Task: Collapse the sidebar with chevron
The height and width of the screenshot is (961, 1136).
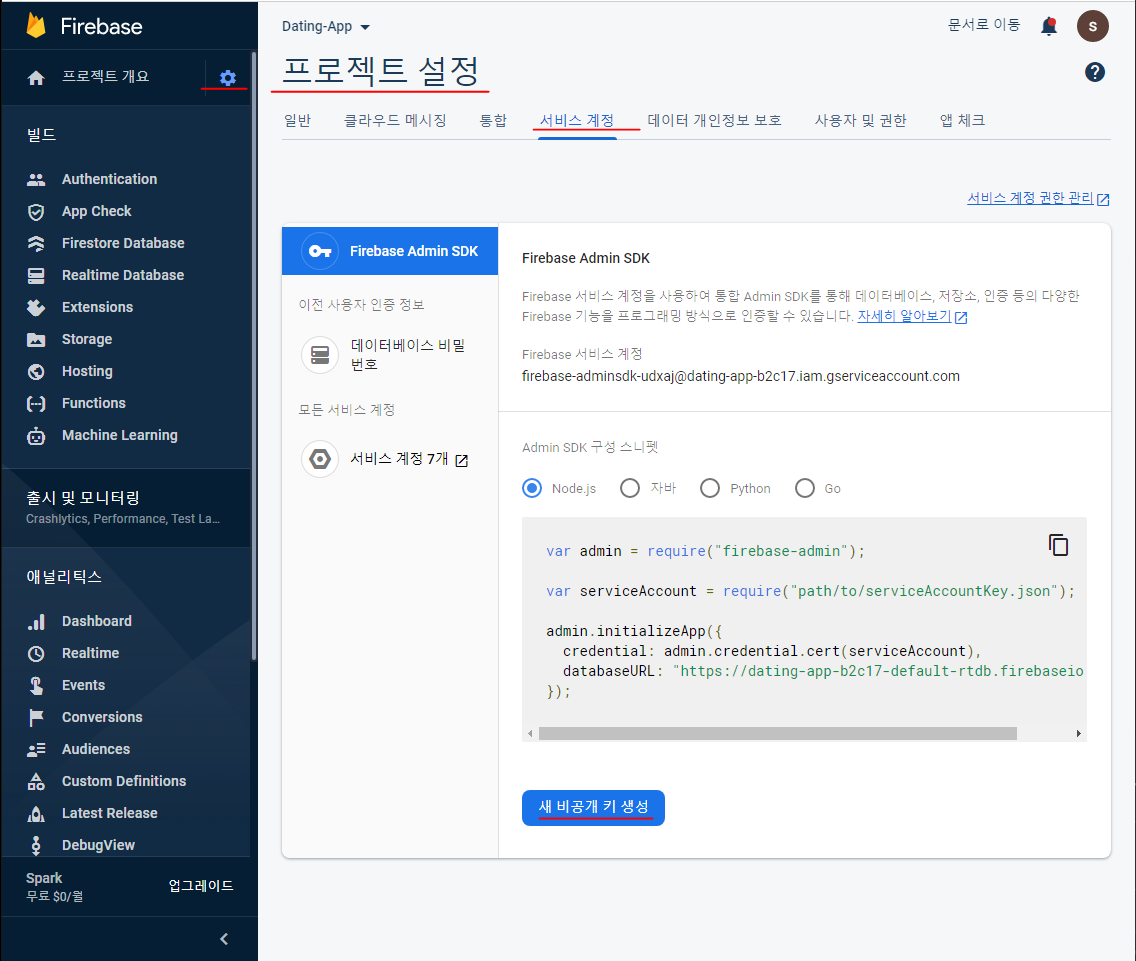Action: point(224,939)
